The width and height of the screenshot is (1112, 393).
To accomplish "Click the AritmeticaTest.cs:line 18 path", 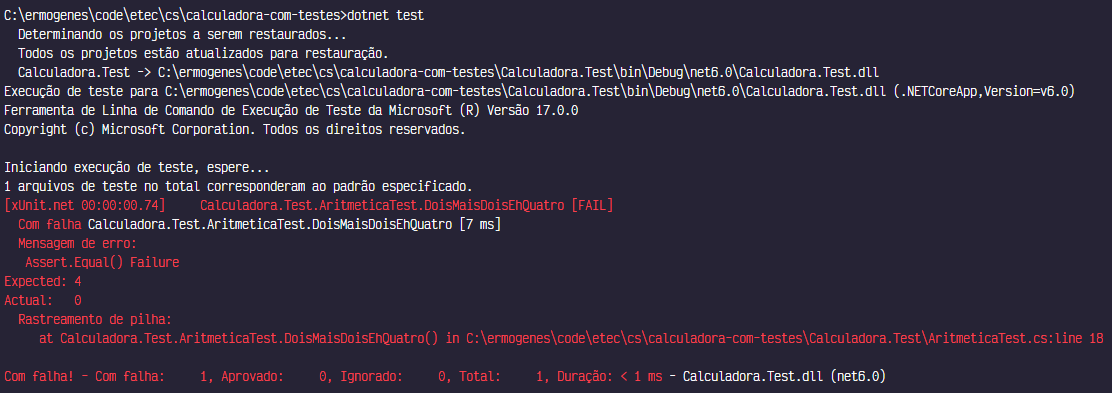I will (784, 339).
